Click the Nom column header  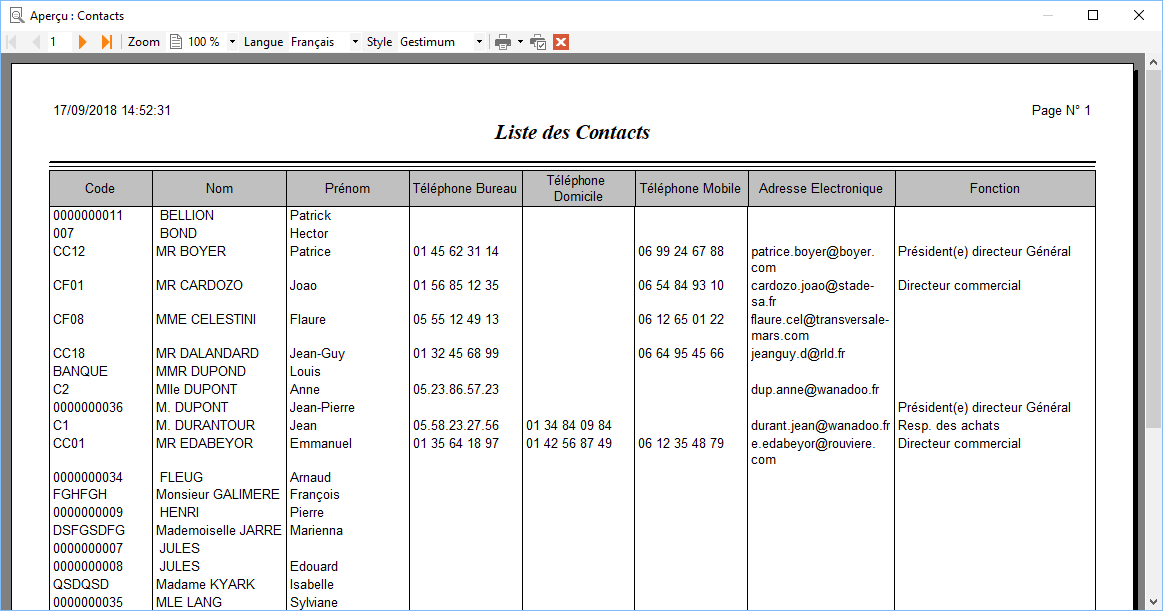[x=220, y=188]
